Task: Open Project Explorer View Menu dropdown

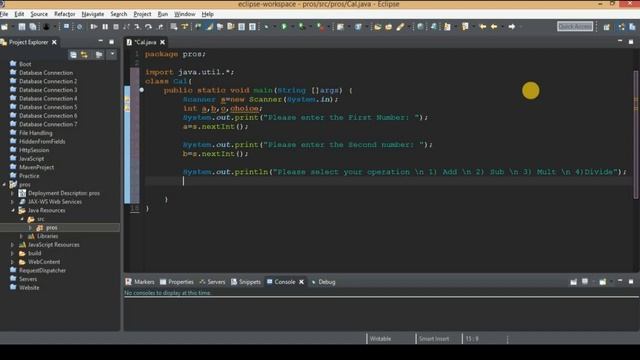Action: 112,54
